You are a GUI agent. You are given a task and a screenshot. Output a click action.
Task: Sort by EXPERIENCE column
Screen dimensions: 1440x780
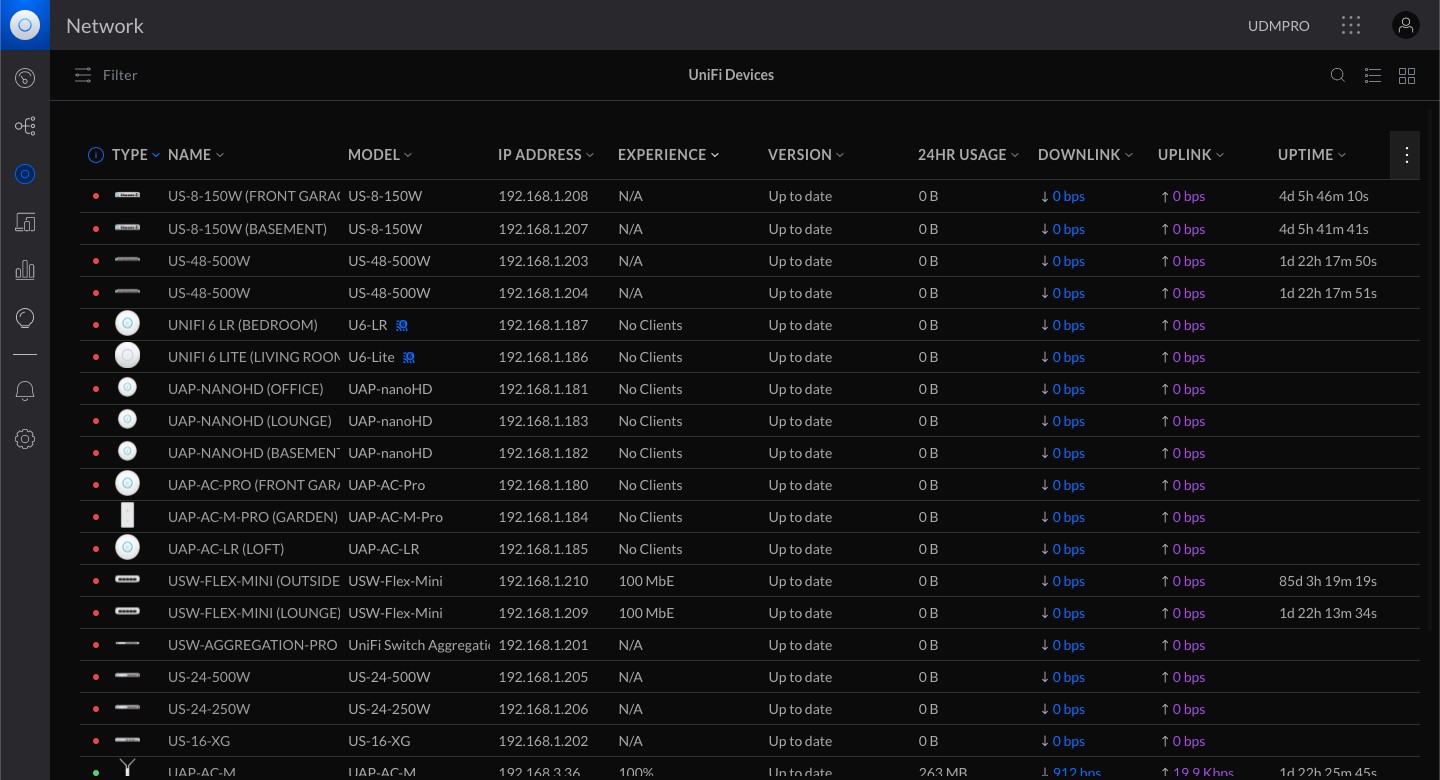coord(669,155)
